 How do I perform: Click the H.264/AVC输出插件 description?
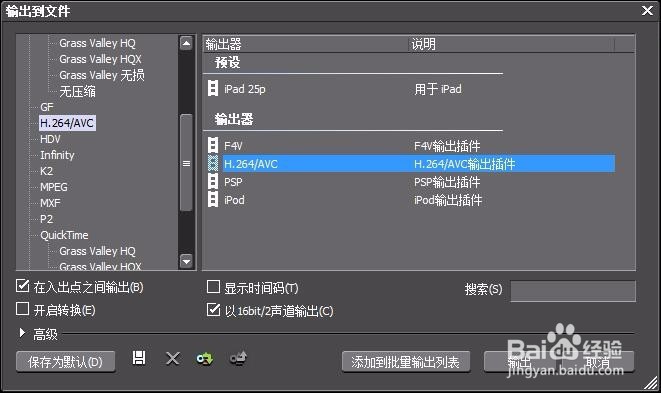point(464,164)
